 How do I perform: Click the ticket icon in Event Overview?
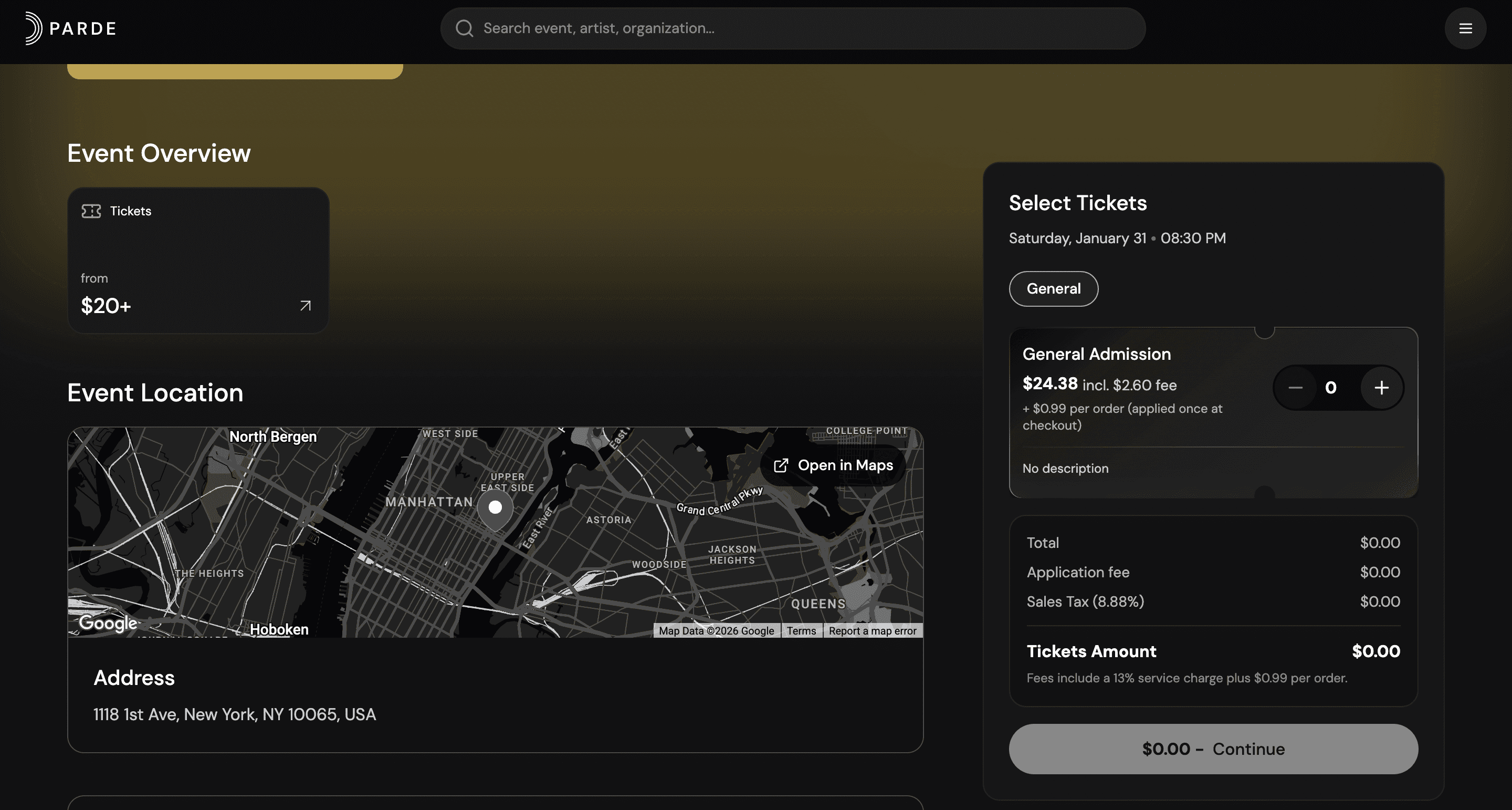pyautogui.click(x=91, y=211)
